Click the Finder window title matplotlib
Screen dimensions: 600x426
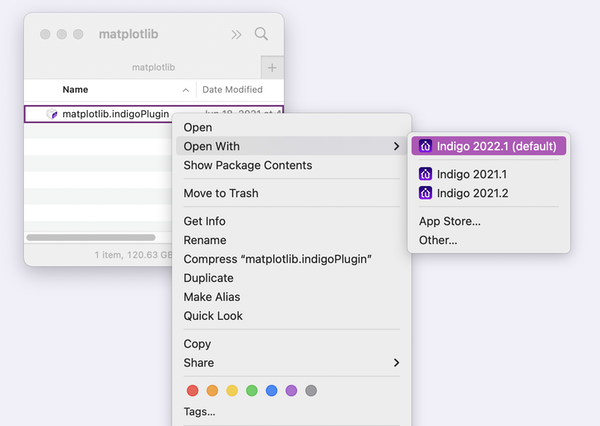(x=129, y=34)
